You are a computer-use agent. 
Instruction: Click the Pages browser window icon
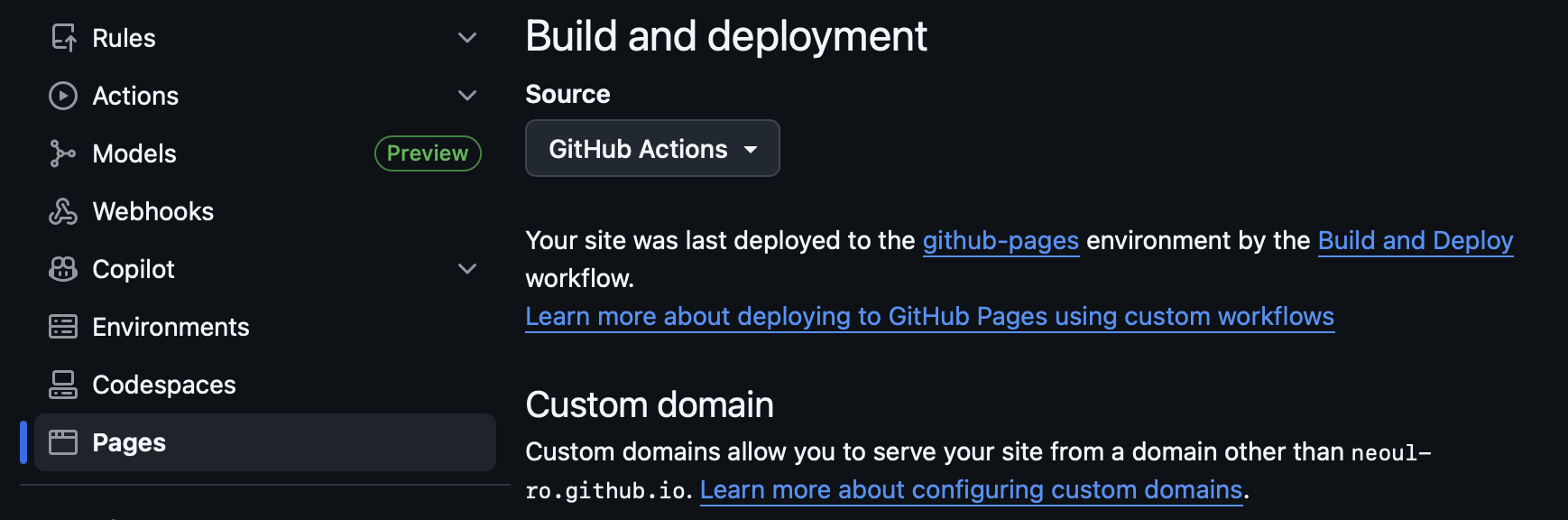[63, 442]
